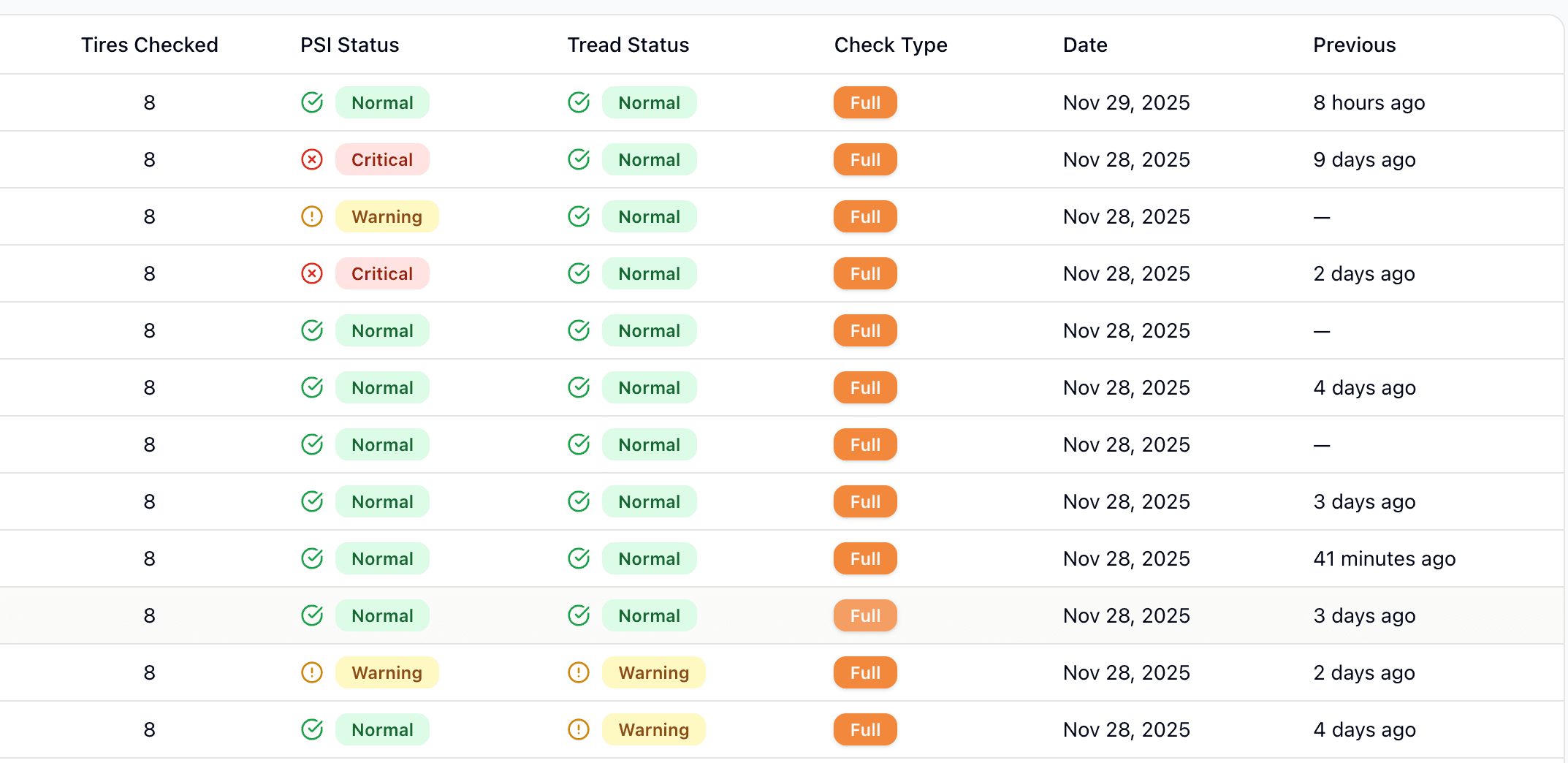Click the highlighted Full badge in hovered row

[x=865, y=615]
